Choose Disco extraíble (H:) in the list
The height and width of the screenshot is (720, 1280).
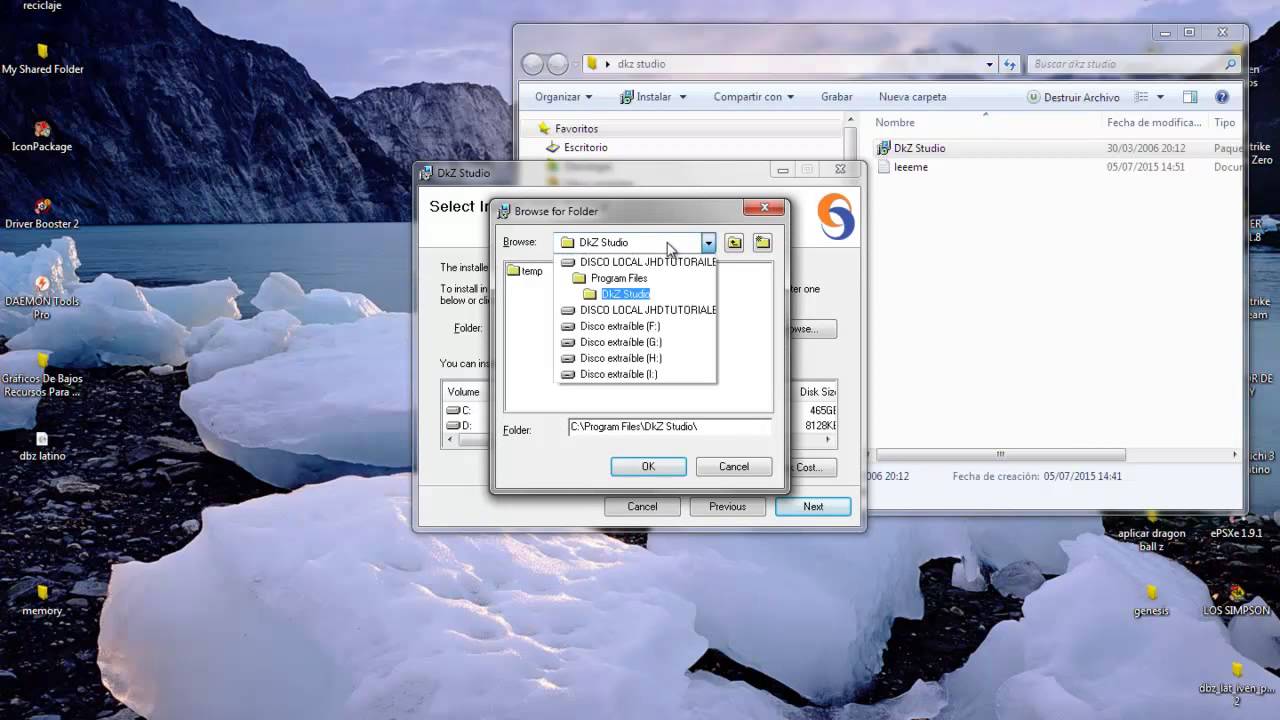[620, 358]
